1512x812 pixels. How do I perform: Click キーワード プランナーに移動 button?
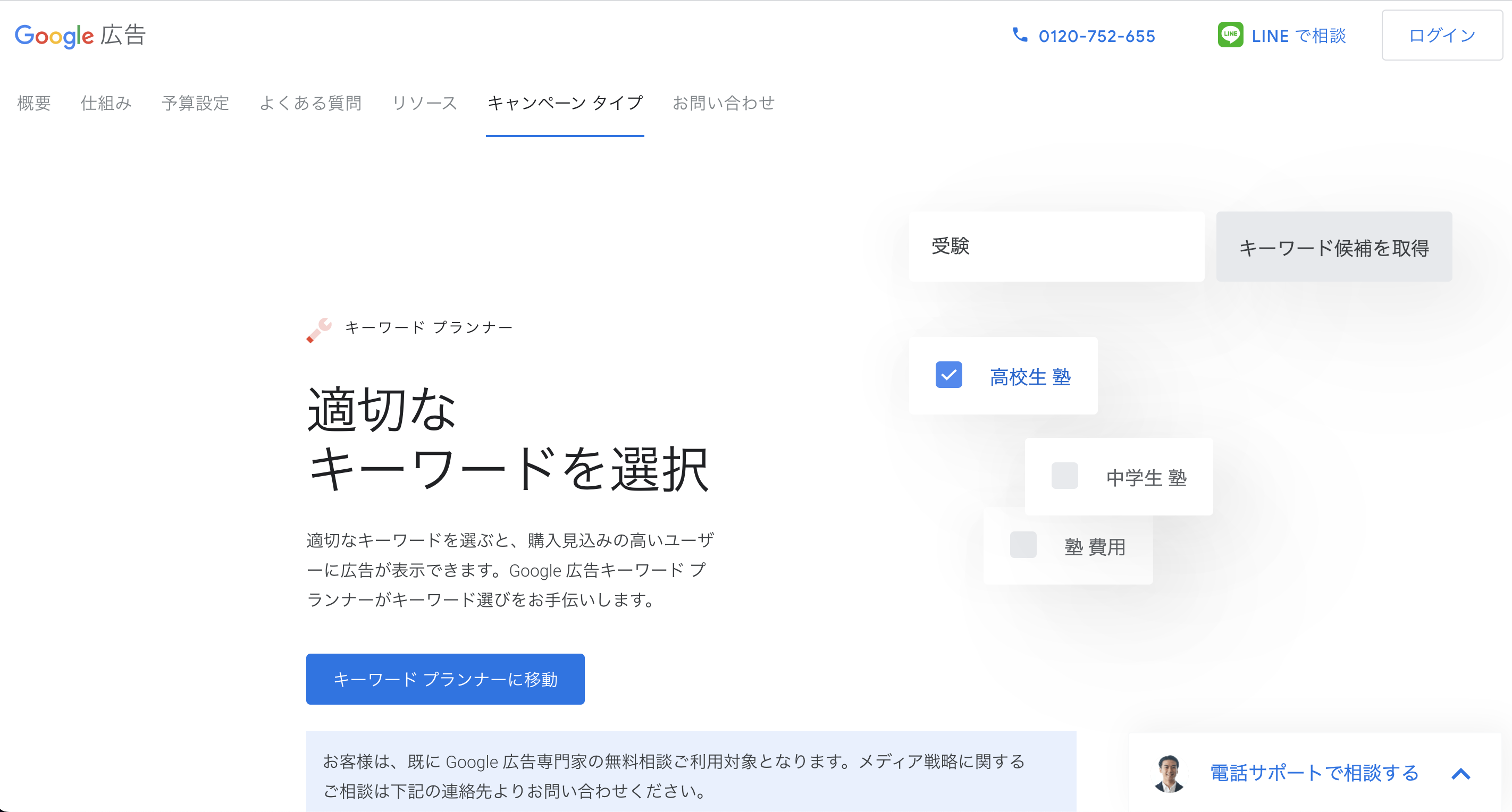[x=446, y=679]
